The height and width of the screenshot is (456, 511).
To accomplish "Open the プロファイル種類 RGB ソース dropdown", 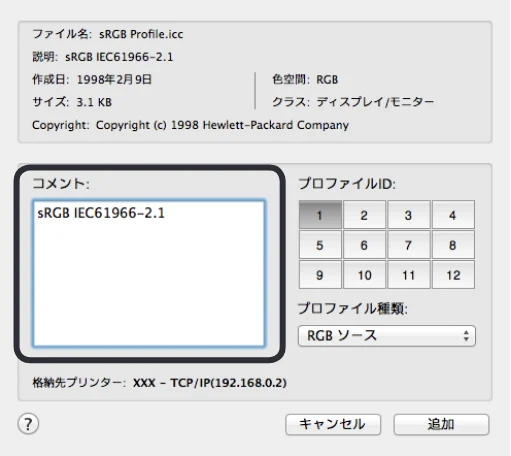I will (x=387, y=336).
